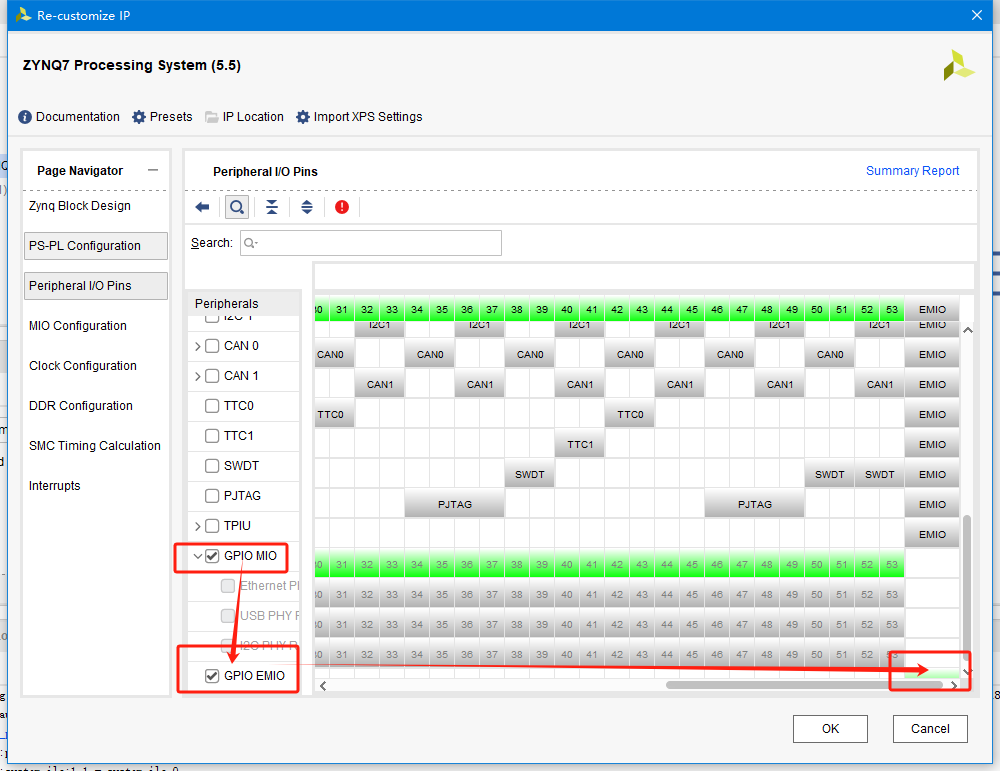The image size is (1000, 771).
Task: Expand the TPIU tree node
Action: (x=197, y=526)
